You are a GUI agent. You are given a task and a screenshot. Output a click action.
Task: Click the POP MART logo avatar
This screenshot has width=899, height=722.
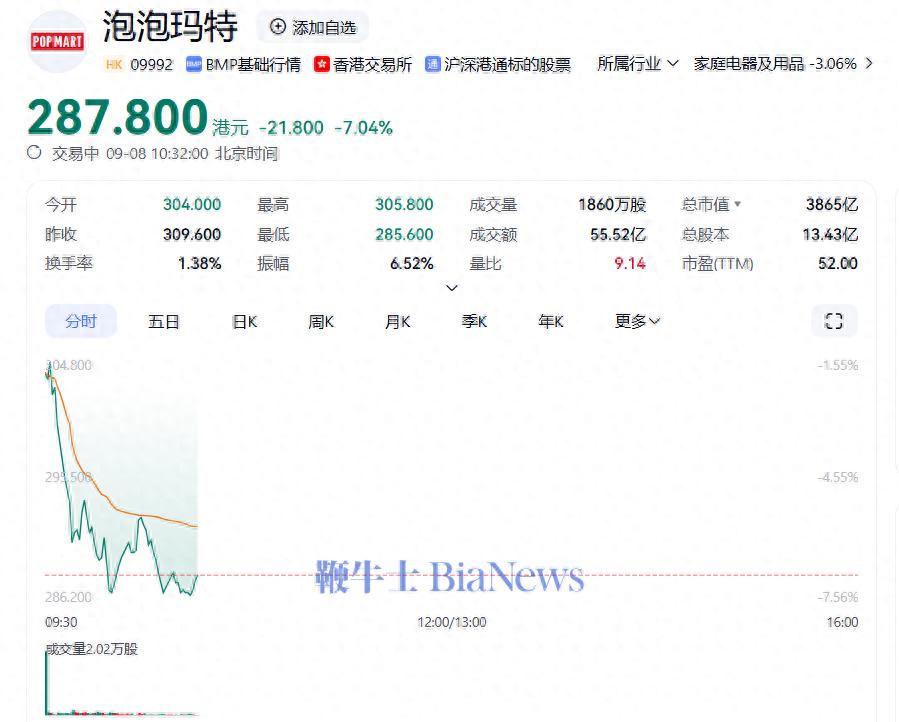[57, 42]
